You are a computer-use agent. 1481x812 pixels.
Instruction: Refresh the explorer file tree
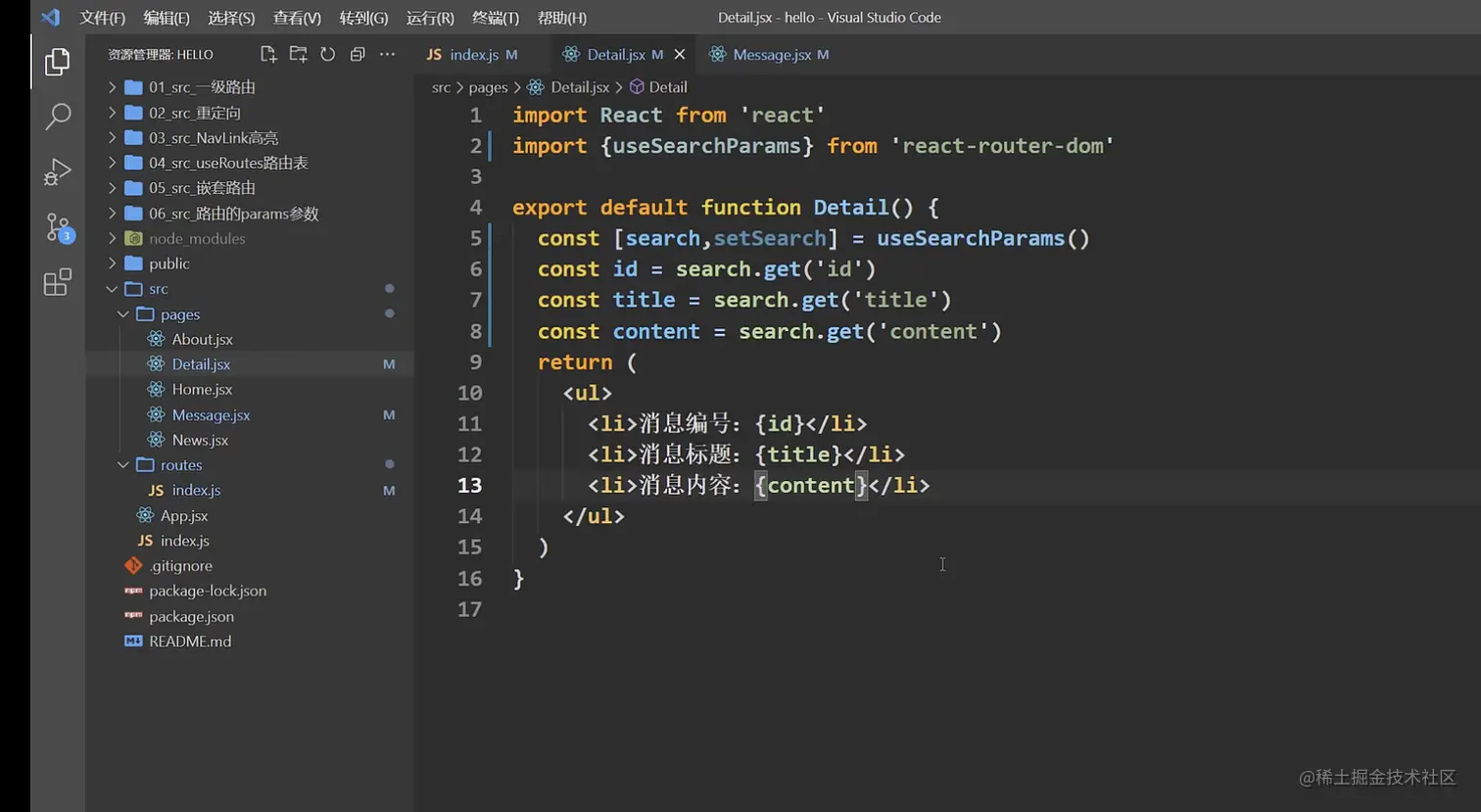[328, 54]
